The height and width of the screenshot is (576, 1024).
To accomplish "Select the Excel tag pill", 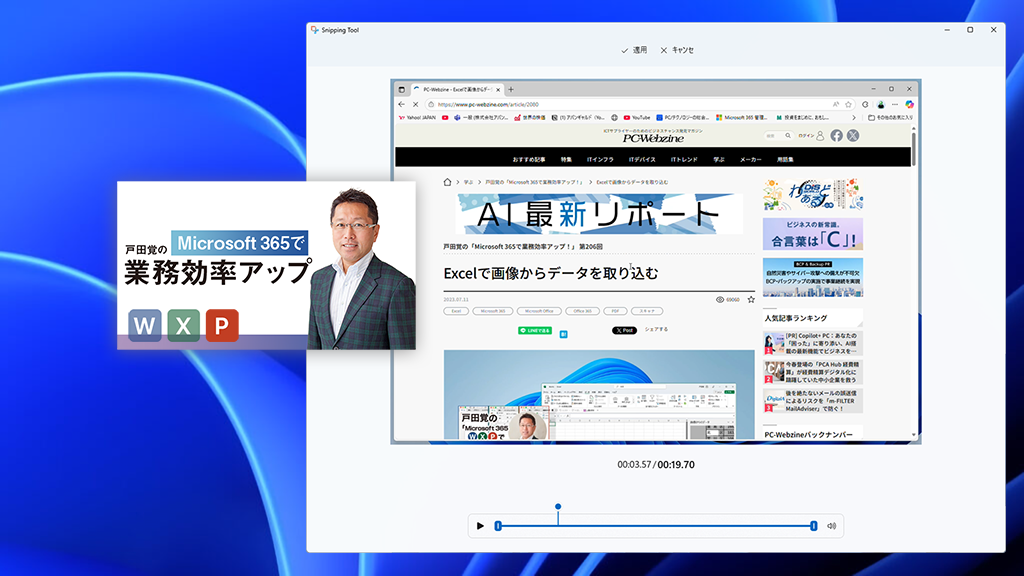I will click(456, 311).
